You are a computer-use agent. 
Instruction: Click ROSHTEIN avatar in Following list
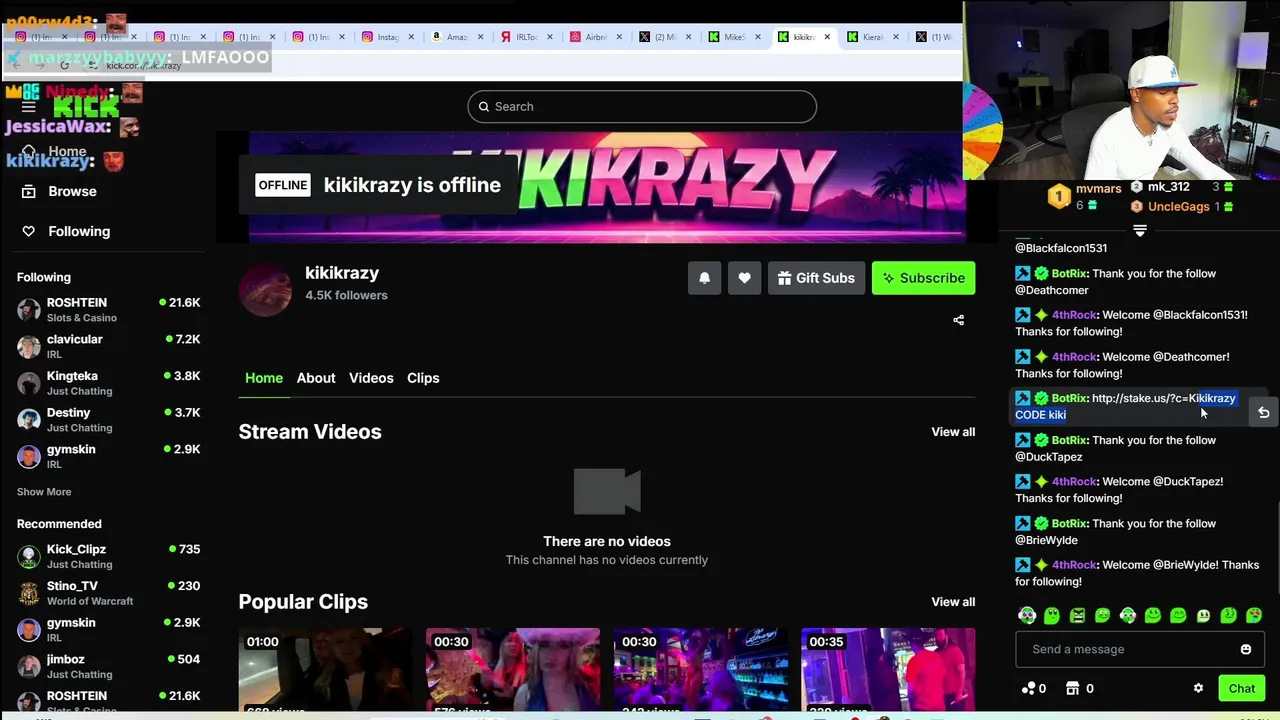click(29, 309)
